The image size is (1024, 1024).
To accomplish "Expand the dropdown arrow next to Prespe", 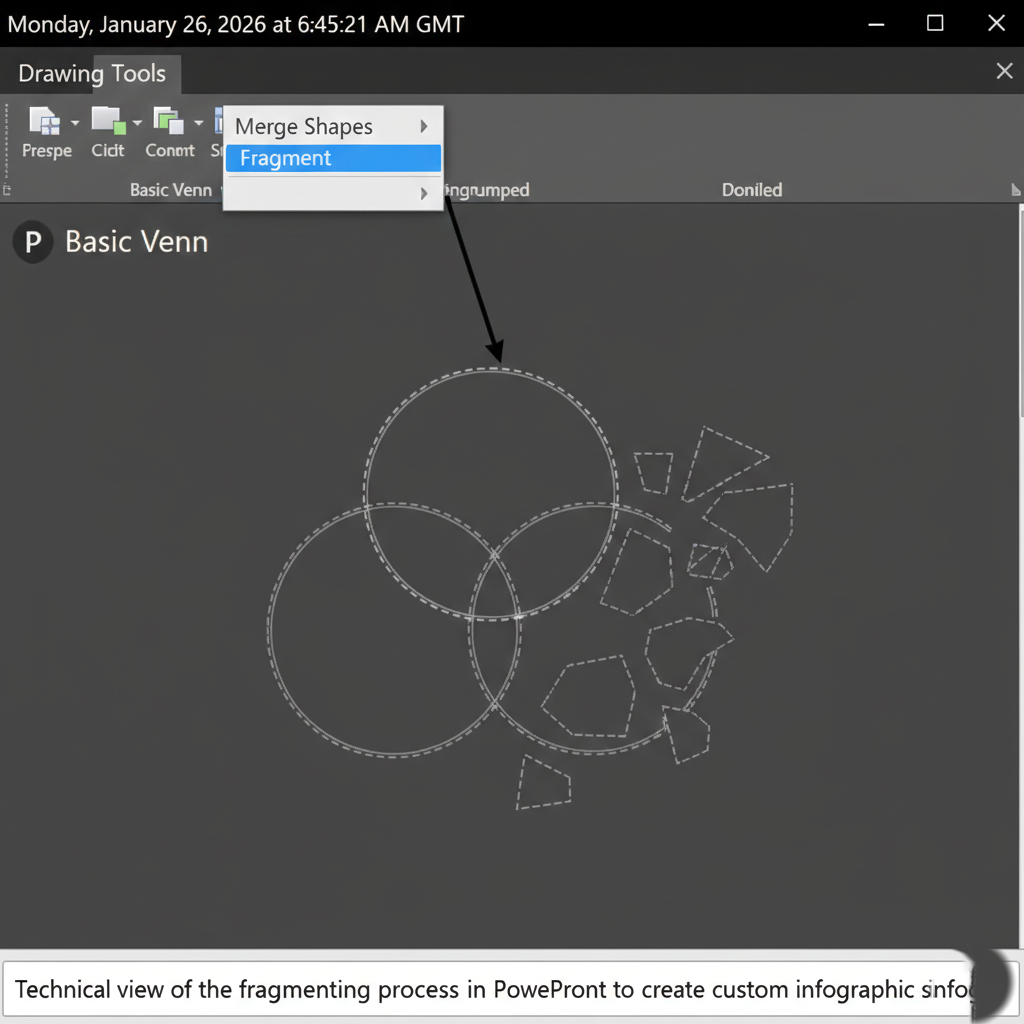I will pos(74,122).
